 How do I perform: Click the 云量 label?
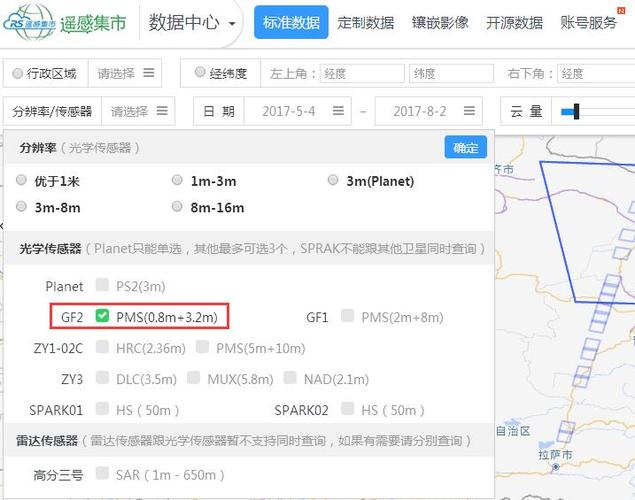pos(526,111)
